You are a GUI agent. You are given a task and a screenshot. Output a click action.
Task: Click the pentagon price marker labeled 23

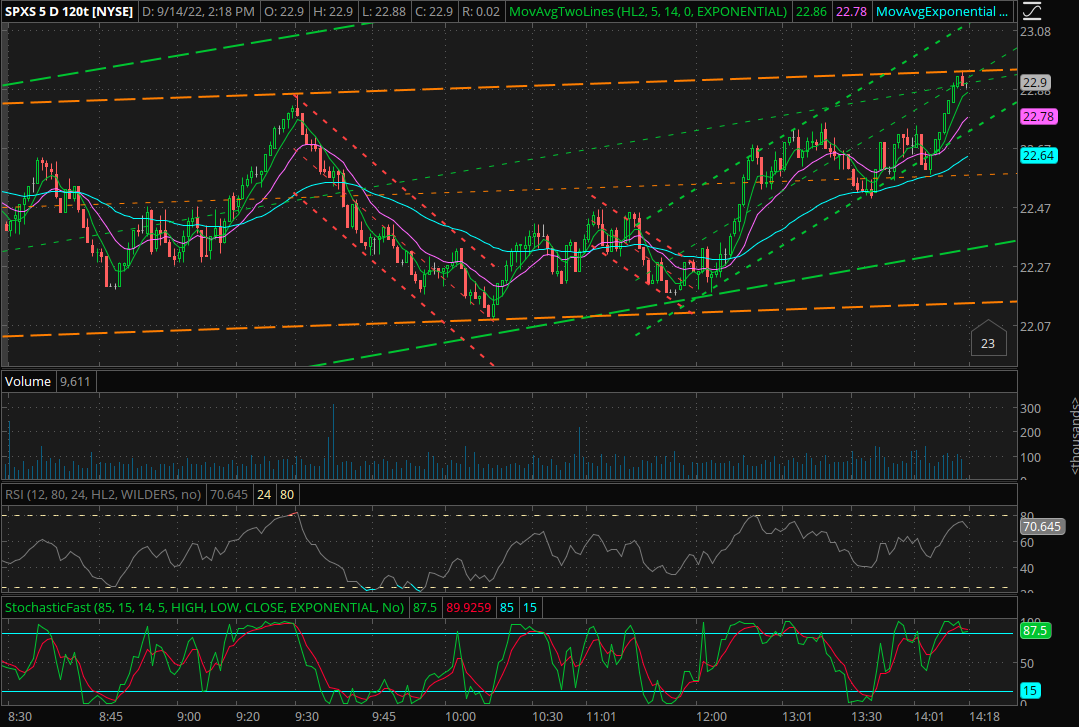987,340
